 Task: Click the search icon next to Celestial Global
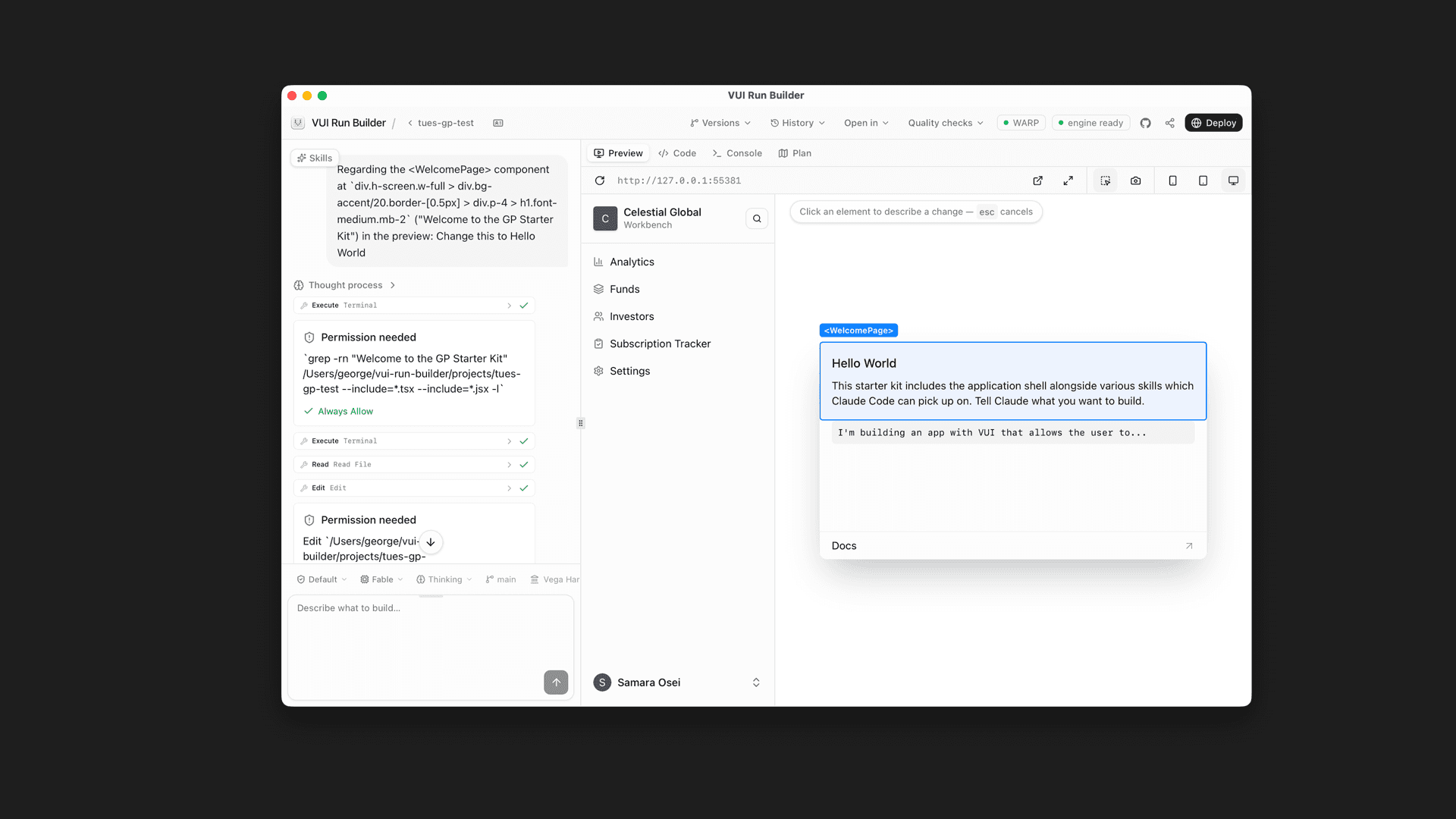757,218
